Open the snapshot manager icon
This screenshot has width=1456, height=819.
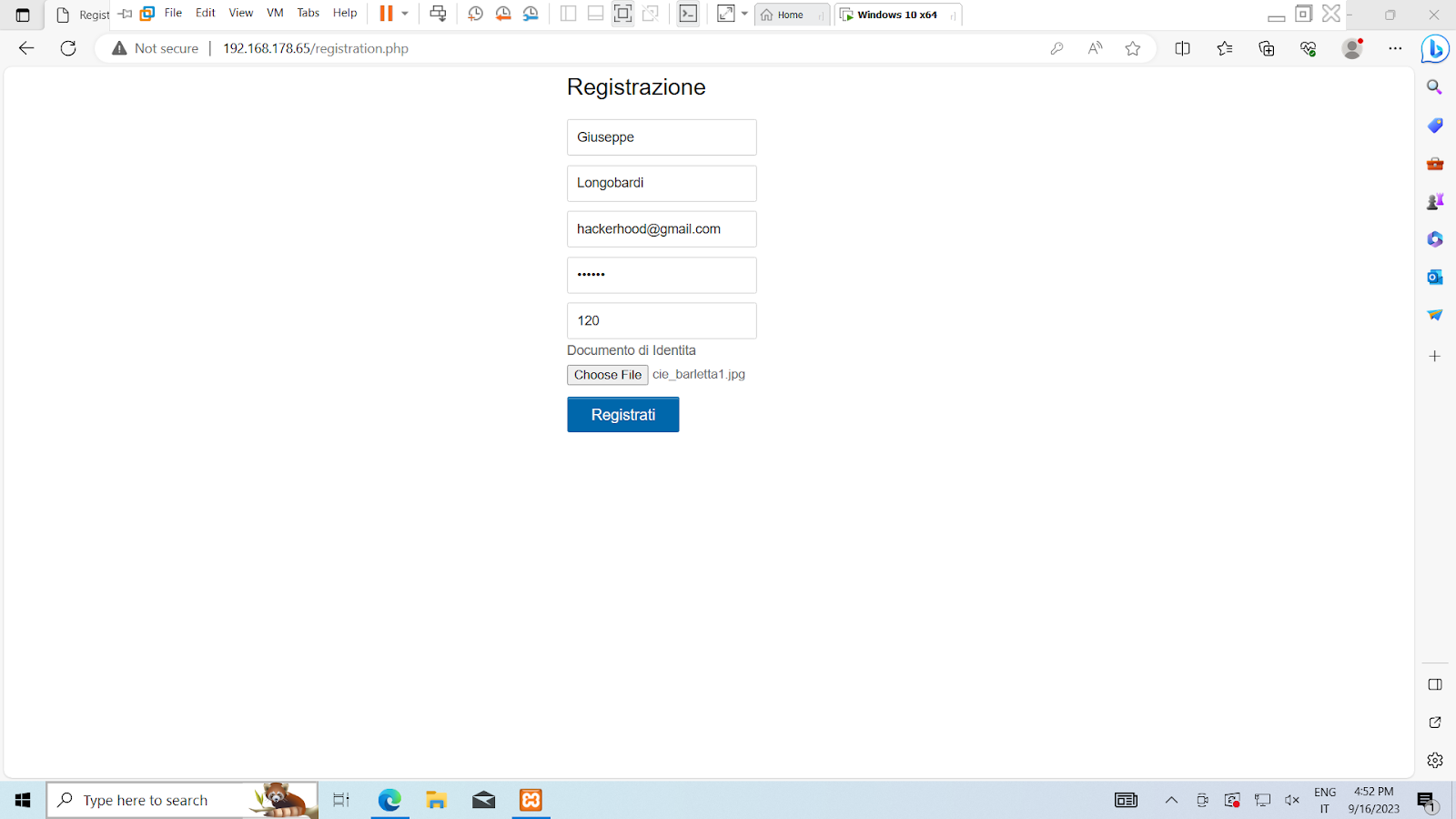(x=531, y=14)
